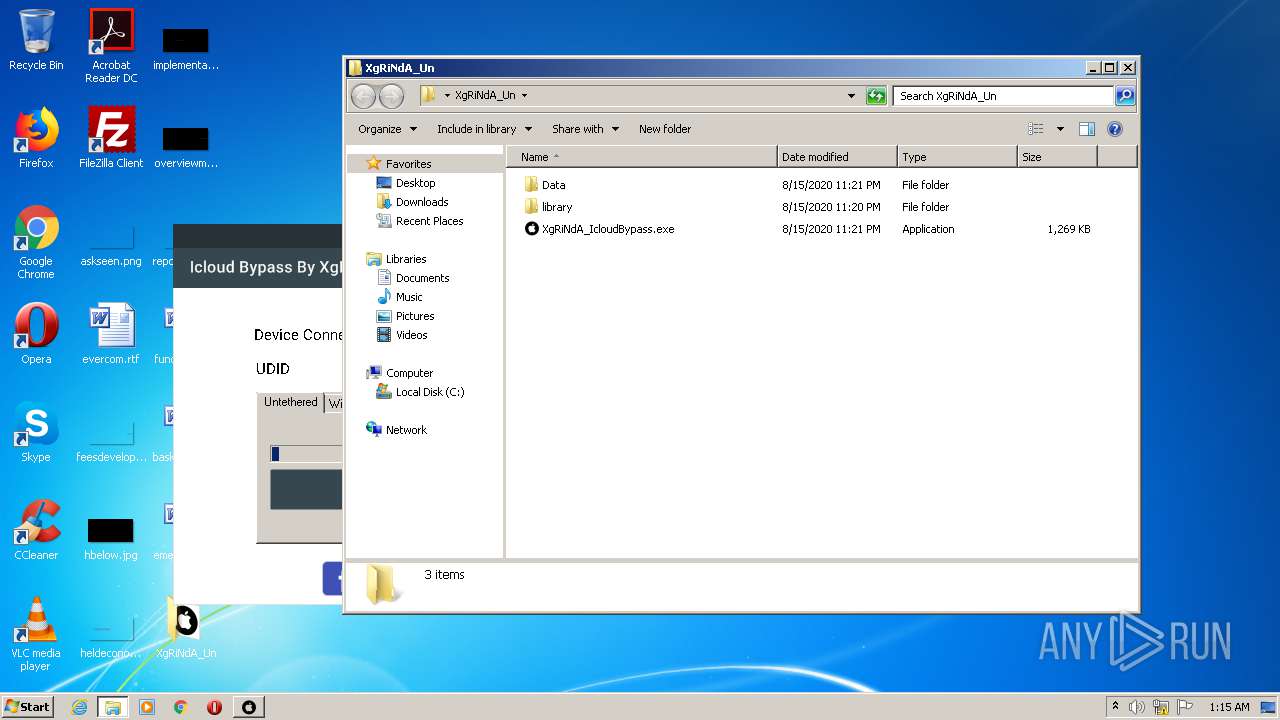Click progress bar in Icloud Bypass window
1280x720 pixels.
coord(306,454)
